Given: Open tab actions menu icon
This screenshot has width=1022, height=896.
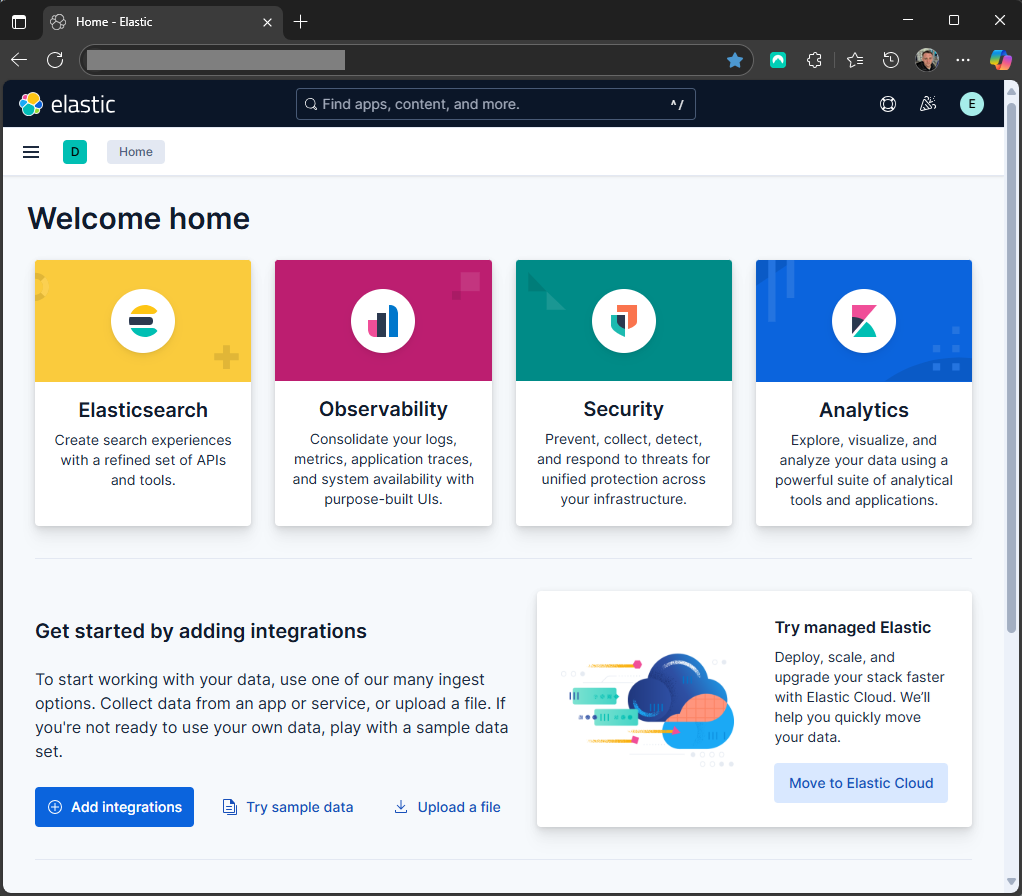Looking at the screenshot, I should [20, 22].
